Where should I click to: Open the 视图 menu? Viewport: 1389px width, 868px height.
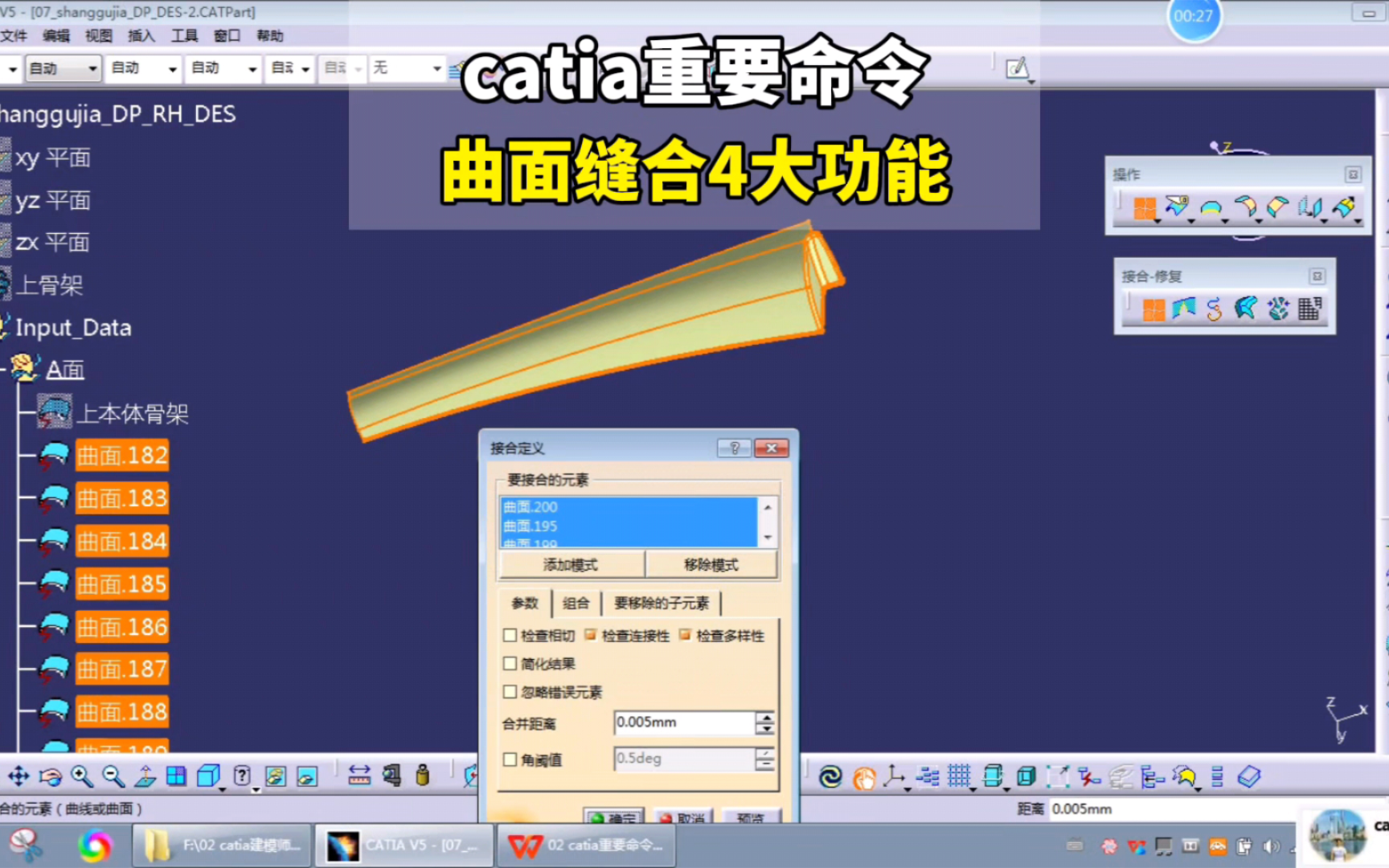(99, 35)
